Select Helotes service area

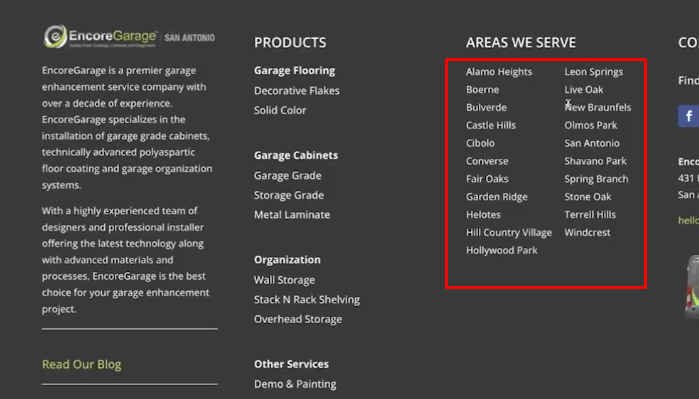(483, 214)
